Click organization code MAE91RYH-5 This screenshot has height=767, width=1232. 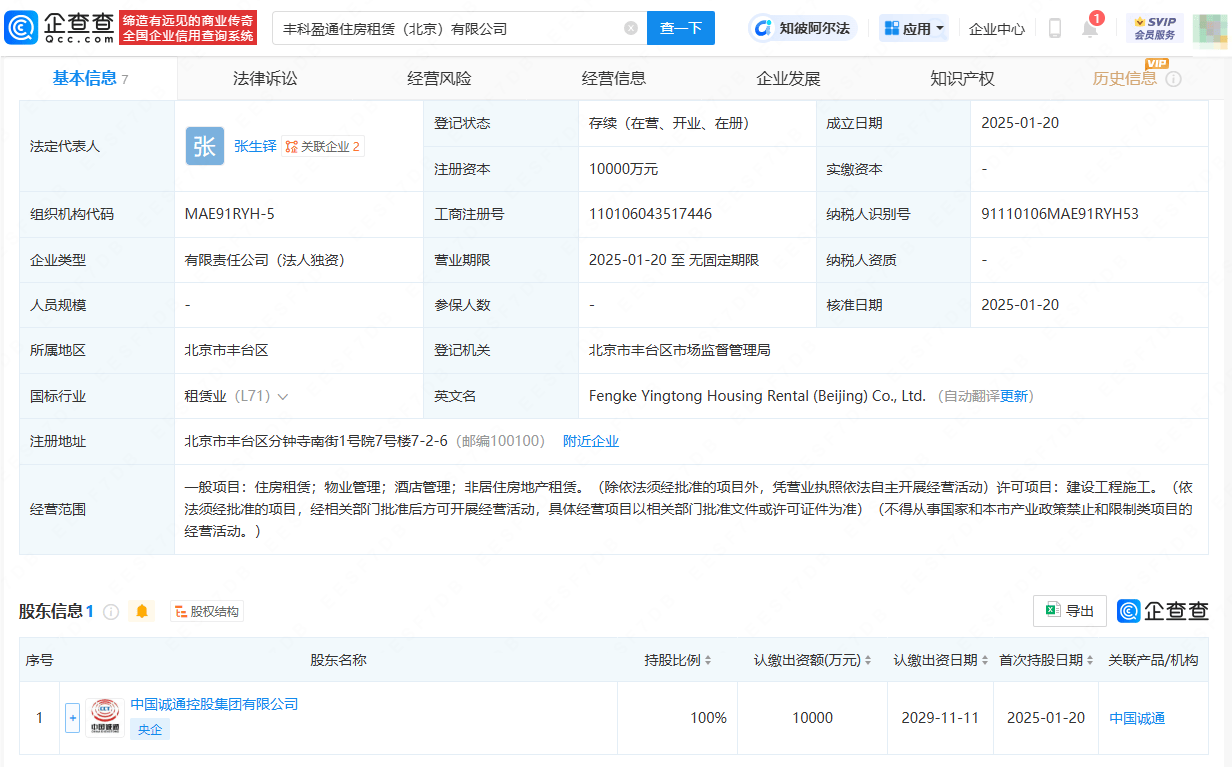coord(230,214)
